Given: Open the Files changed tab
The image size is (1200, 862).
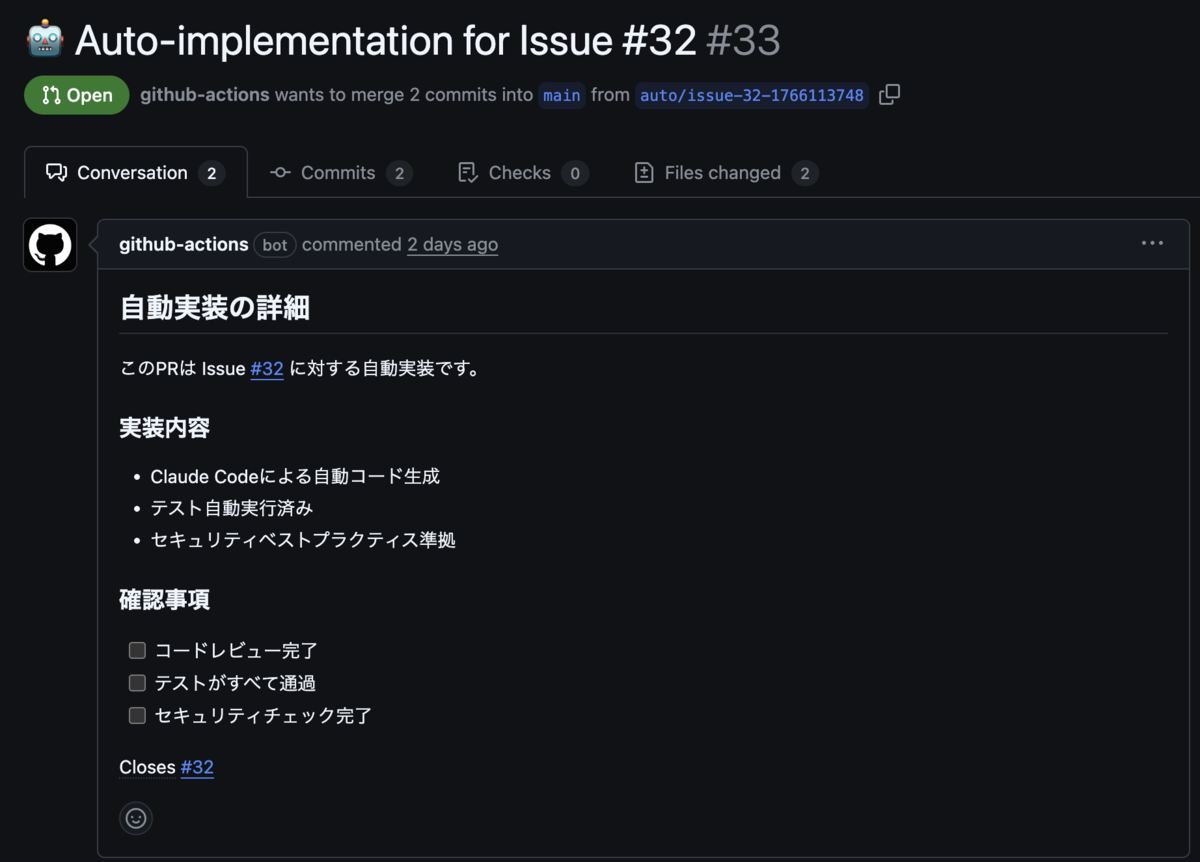Looking at the screenshot, I should tap(726, 173).
